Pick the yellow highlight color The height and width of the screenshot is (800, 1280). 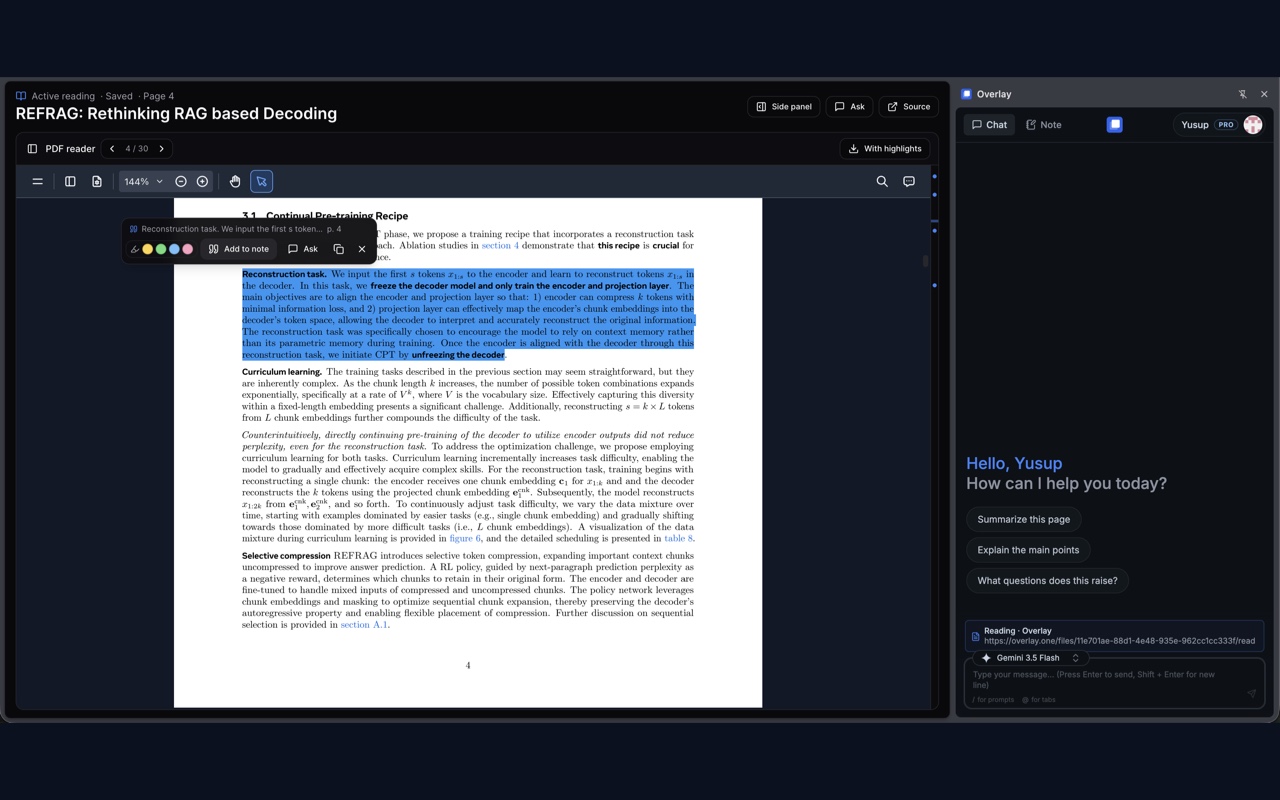(147, 249)
